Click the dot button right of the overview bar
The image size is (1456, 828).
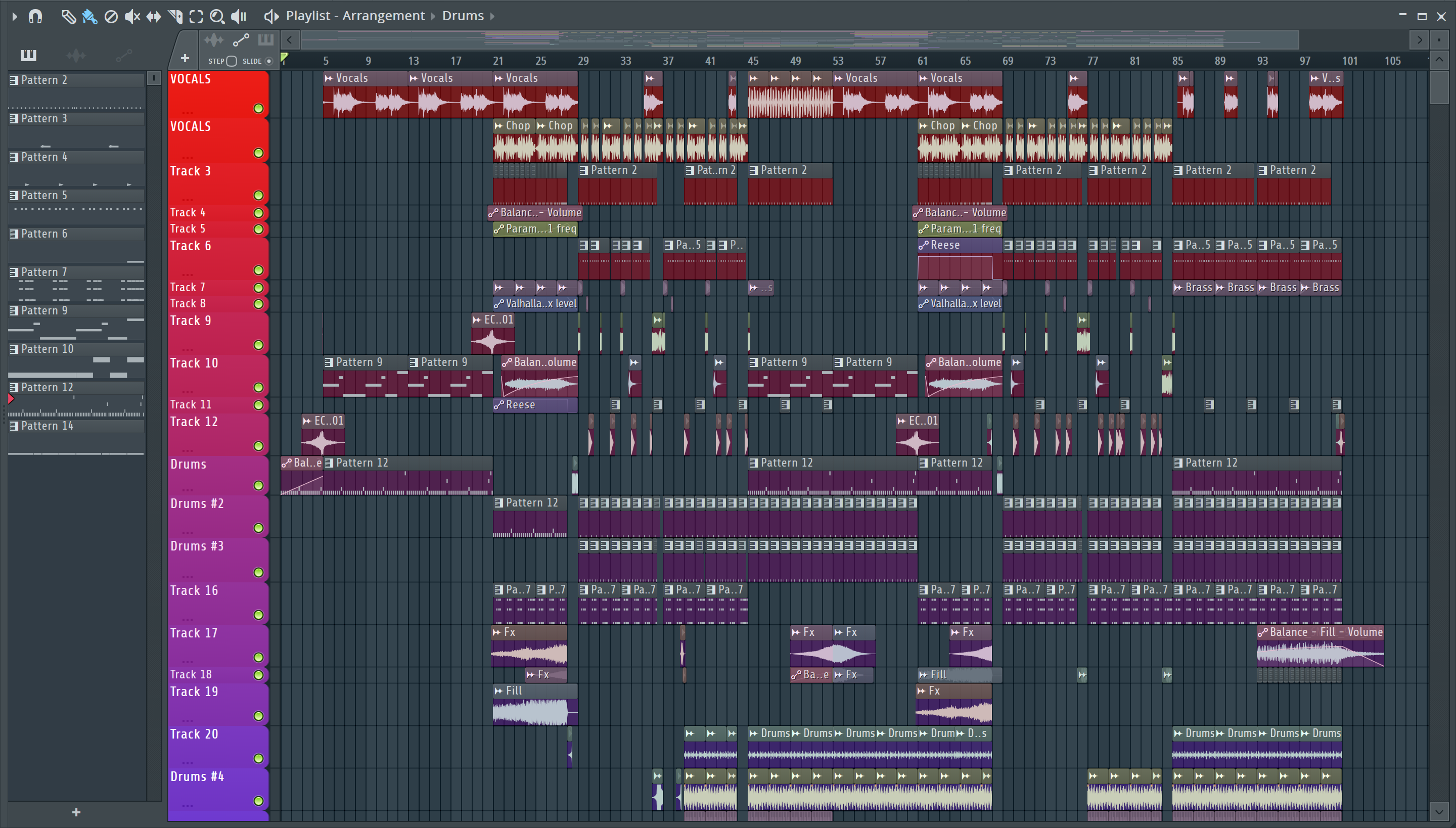pyautogui.click(x=1439, y=40)
